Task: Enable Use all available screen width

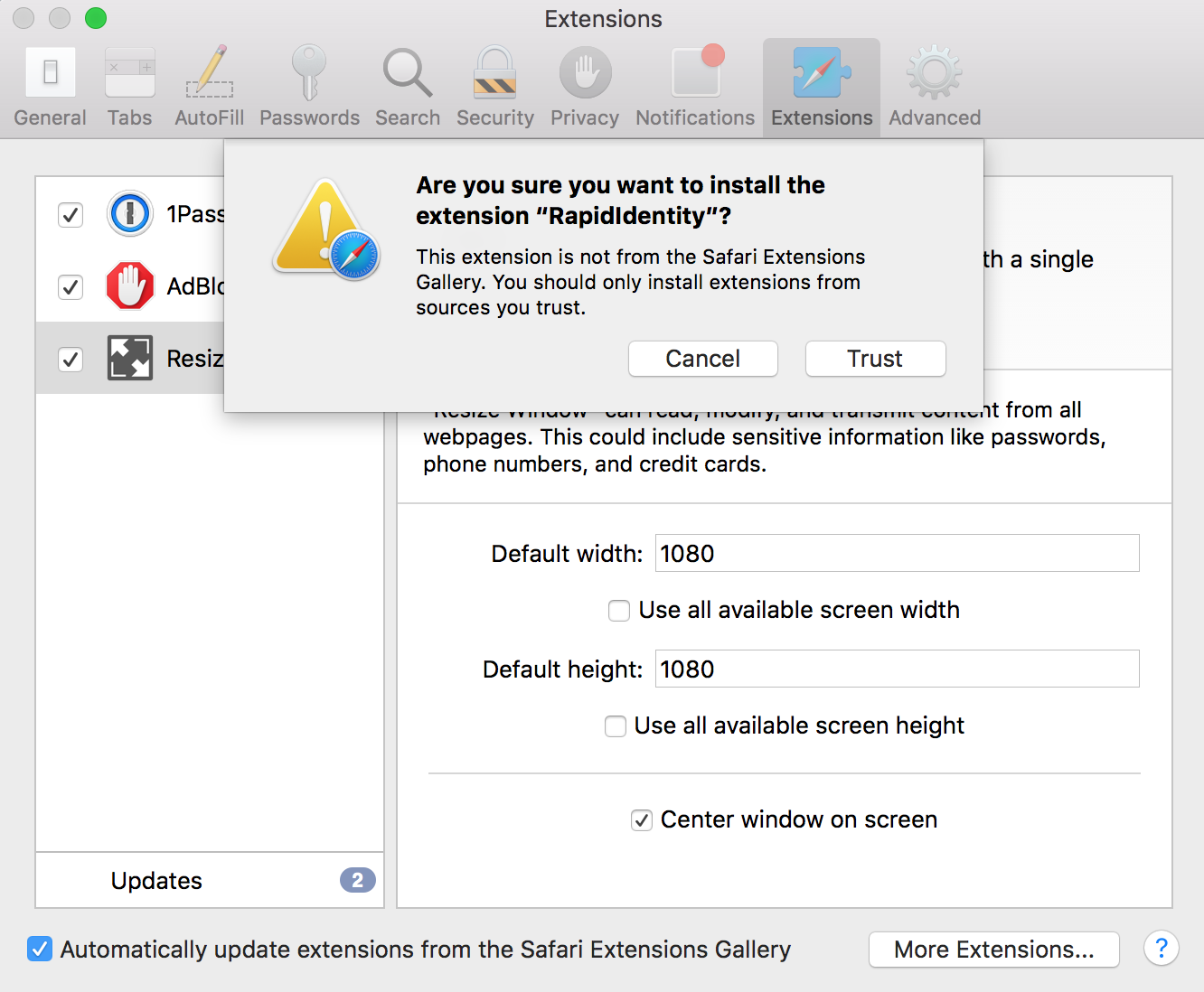Action: pyautogui.click(x=619, y=611)
